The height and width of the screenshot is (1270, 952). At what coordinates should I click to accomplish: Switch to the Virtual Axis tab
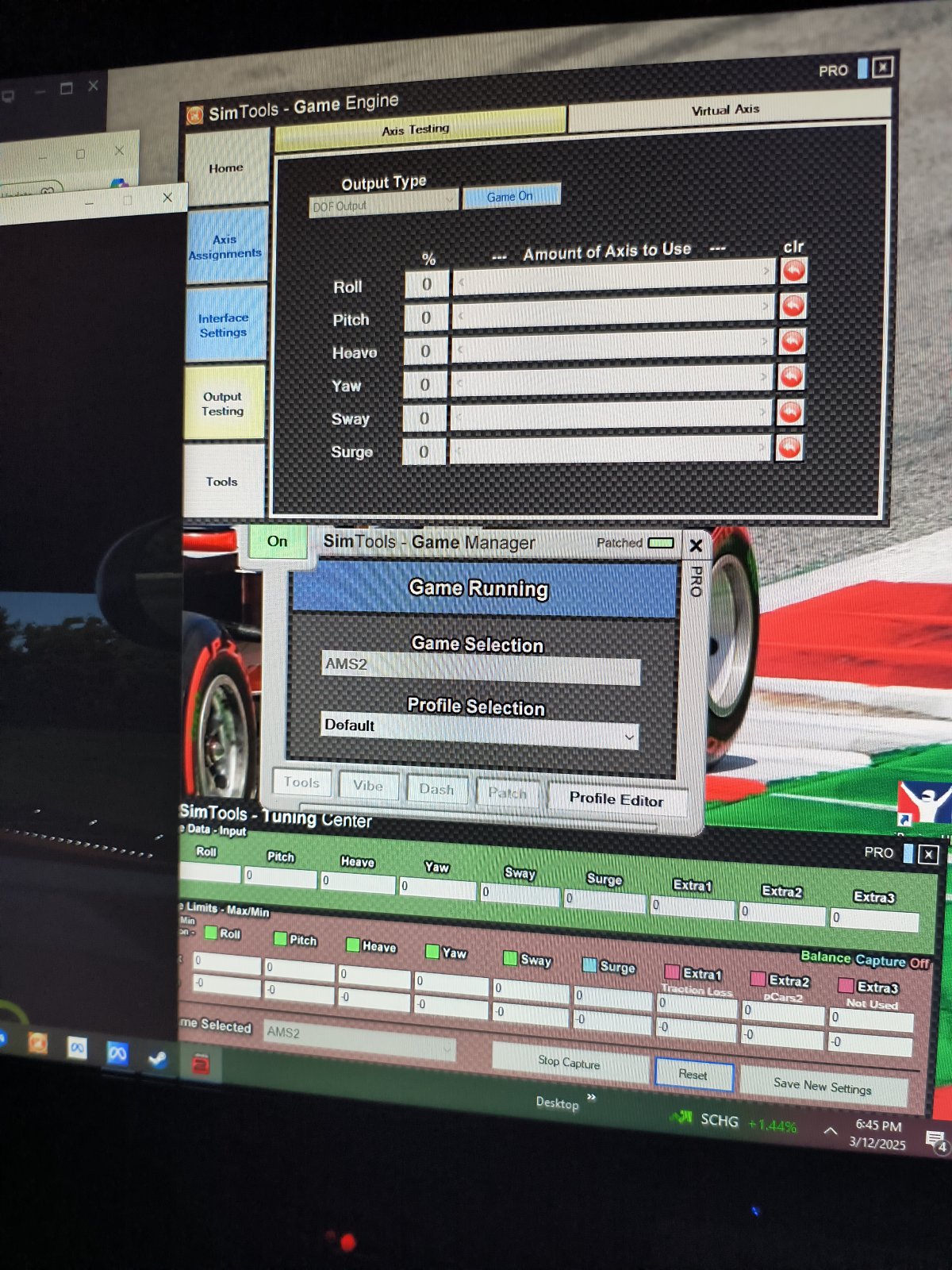pyautogui.click(x=730, y=109)
